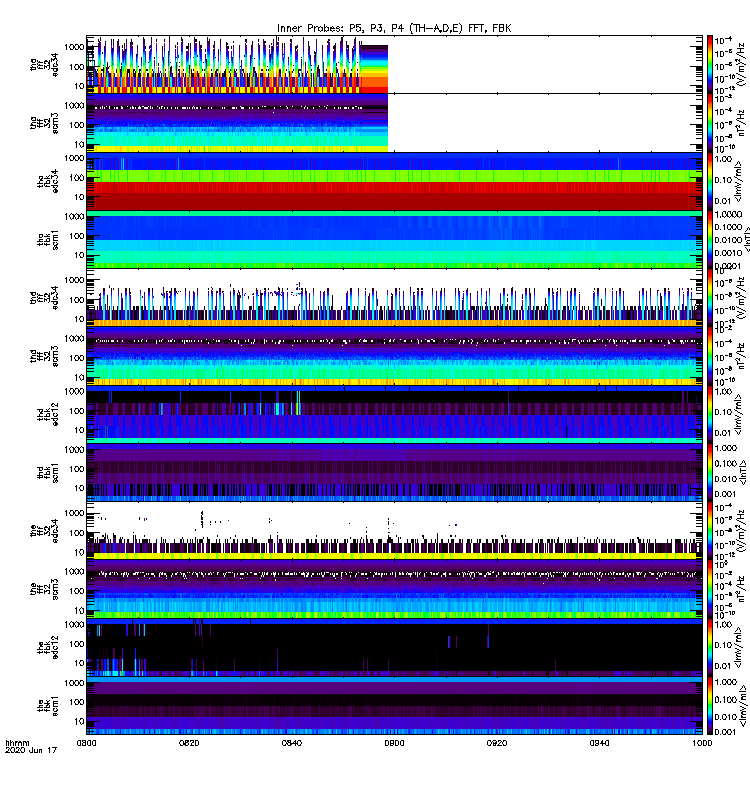This screenshot has width=750, height=800.
Task: Click the '0920' time axis label
Action: click(497, 743)
